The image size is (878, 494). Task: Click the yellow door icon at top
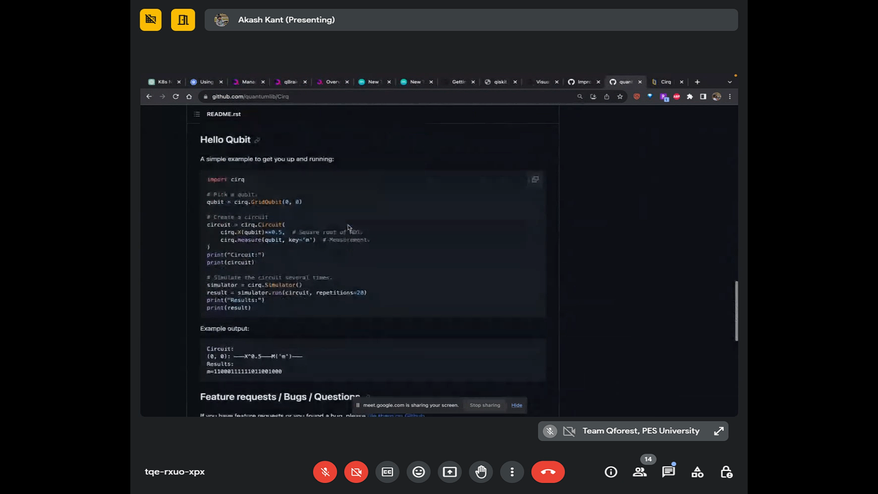tap(183, 20)
